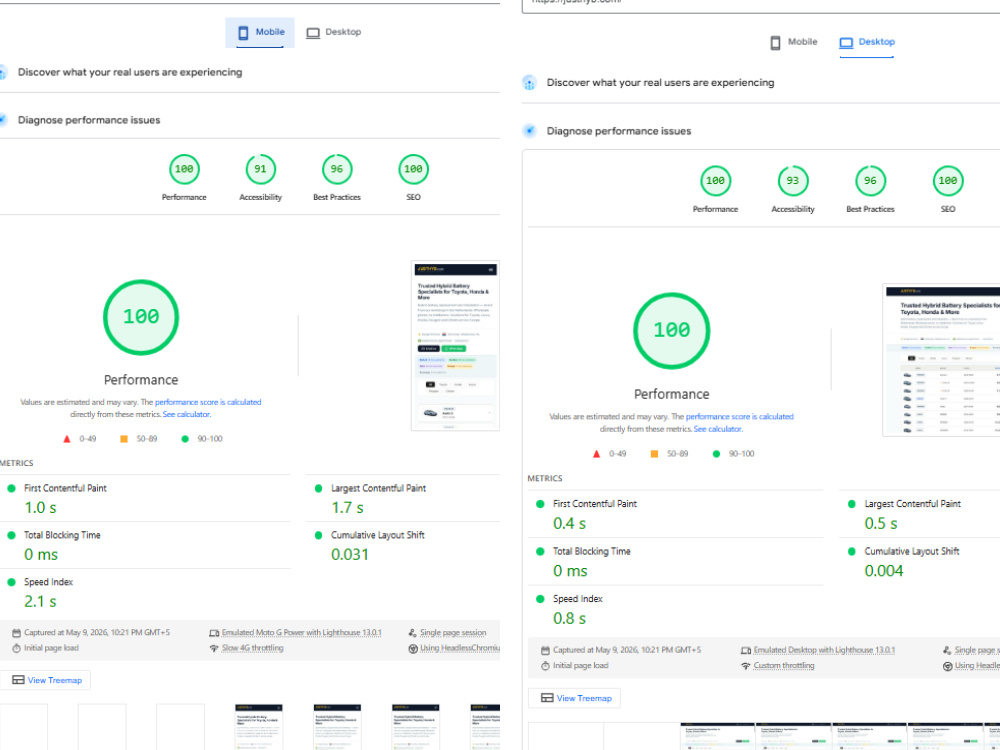Select the Mobile tab in left report
Image resolution: width=1000 pixels, height=750 pixels.
pyautogui.click(x=260, y=32)
